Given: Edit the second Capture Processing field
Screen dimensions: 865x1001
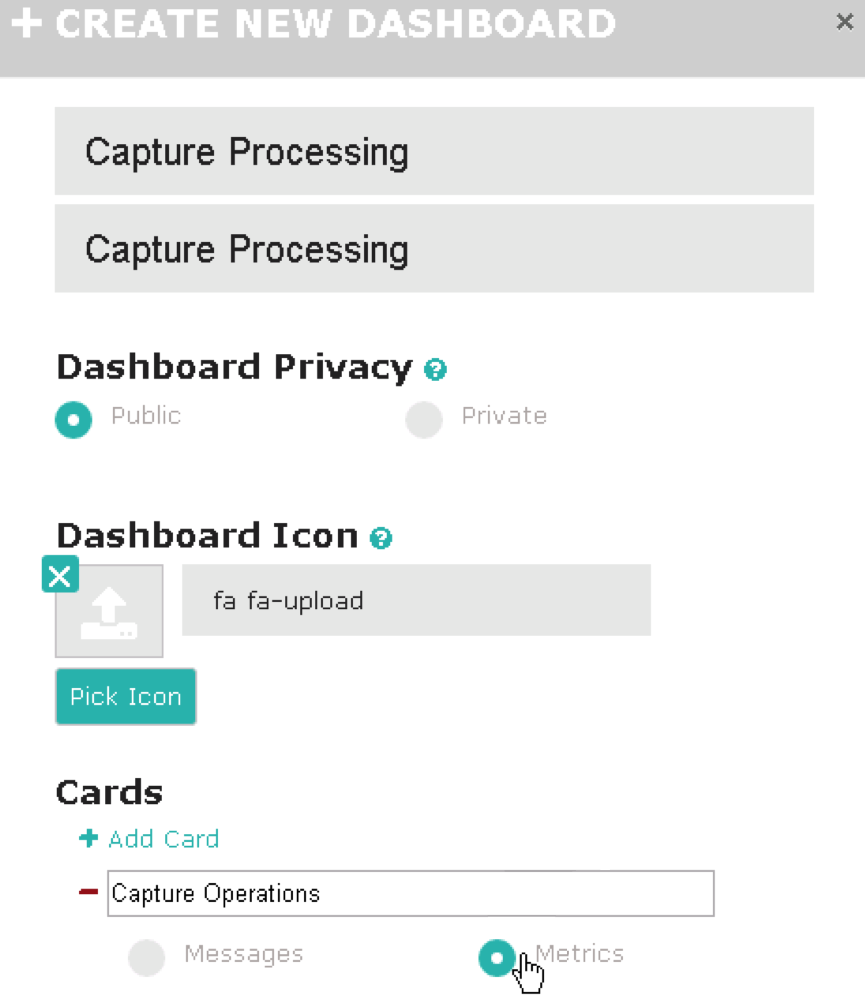Looking at the screenshot, I should [434, 248].
